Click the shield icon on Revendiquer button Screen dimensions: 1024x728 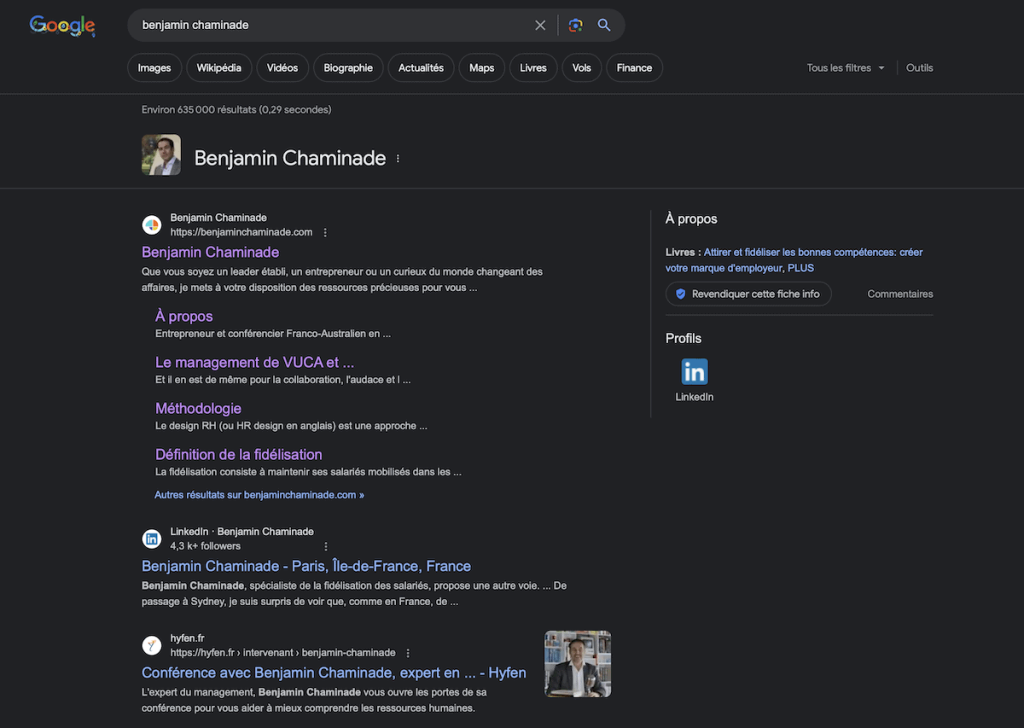(x=680, y=294)
